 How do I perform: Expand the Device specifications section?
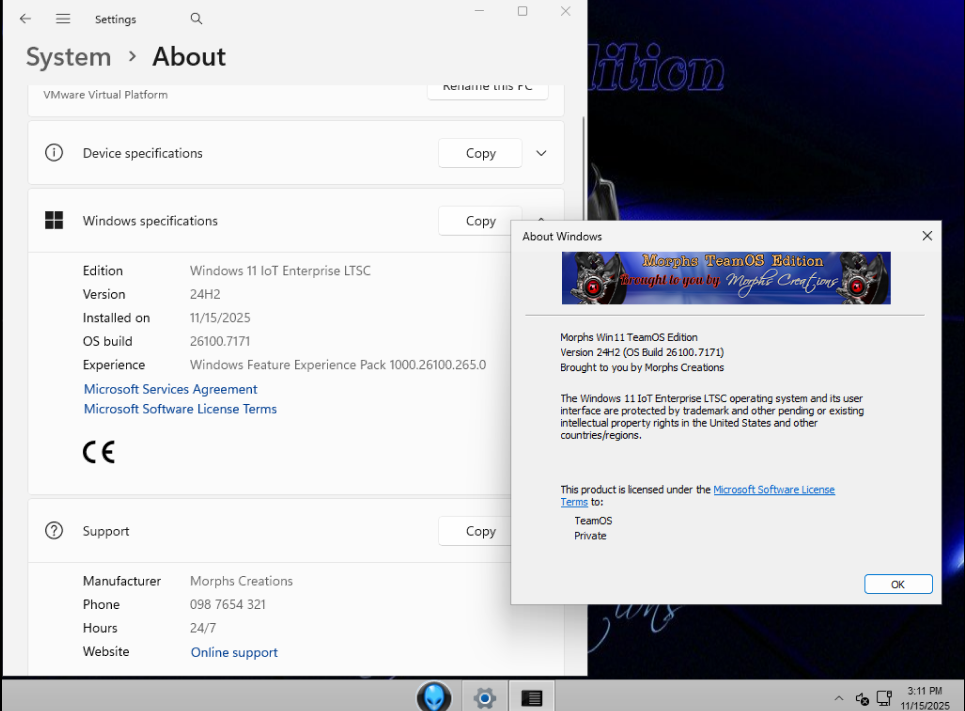click(x=541, y=153)
